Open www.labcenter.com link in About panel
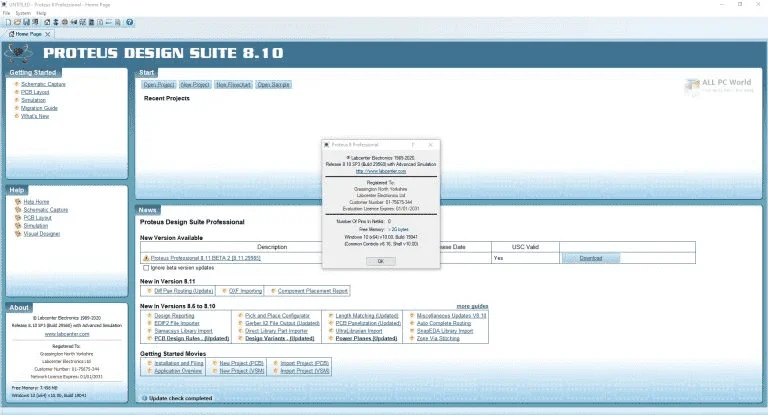768x415 pixels. click(x=67, y=334)
